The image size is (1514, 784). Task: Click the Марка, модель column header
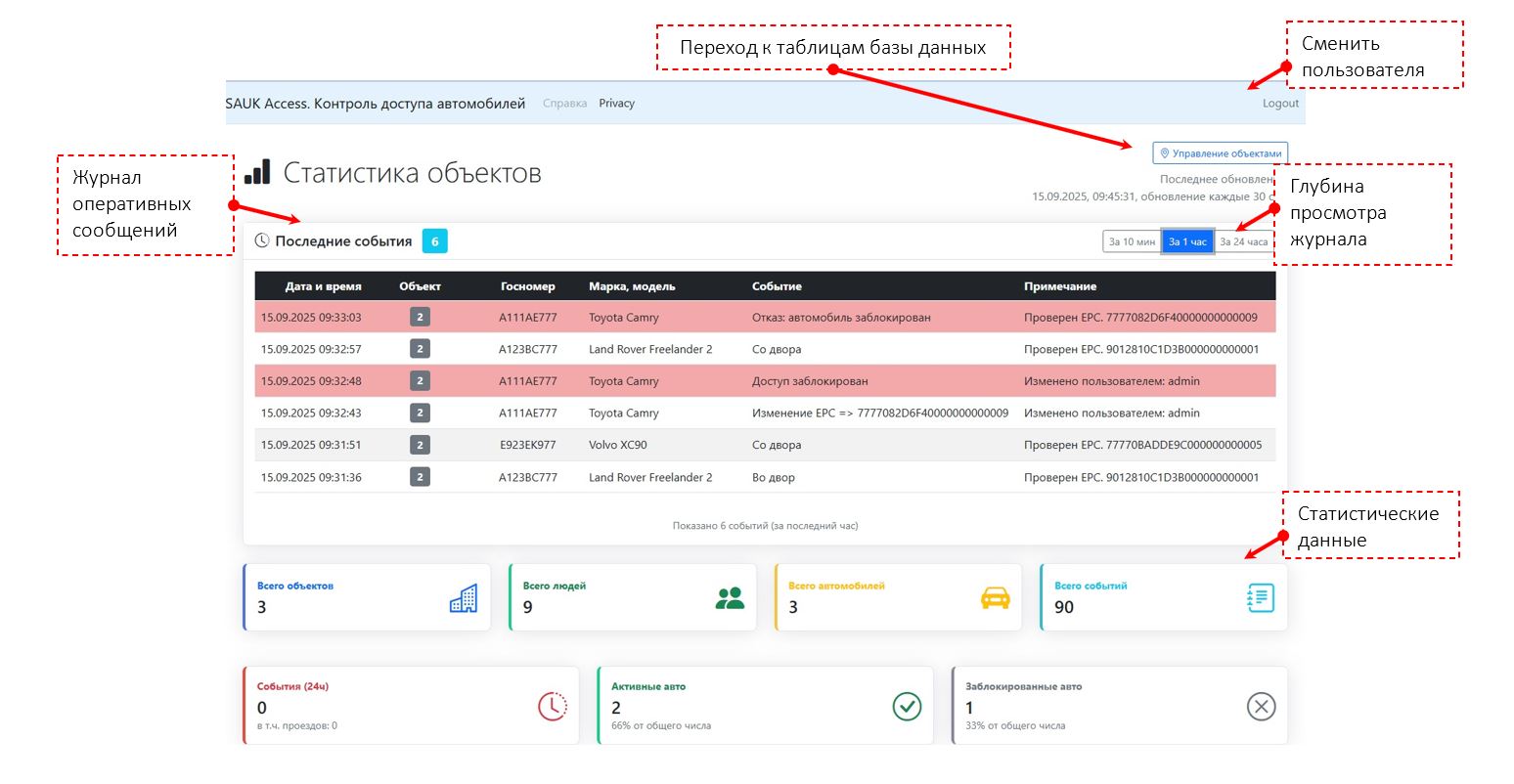point(632,286)
